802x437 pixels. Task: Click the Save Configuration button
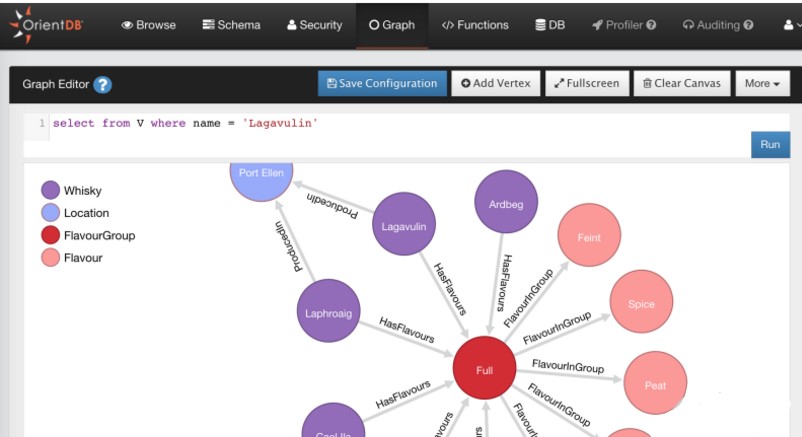coord(381,83)
